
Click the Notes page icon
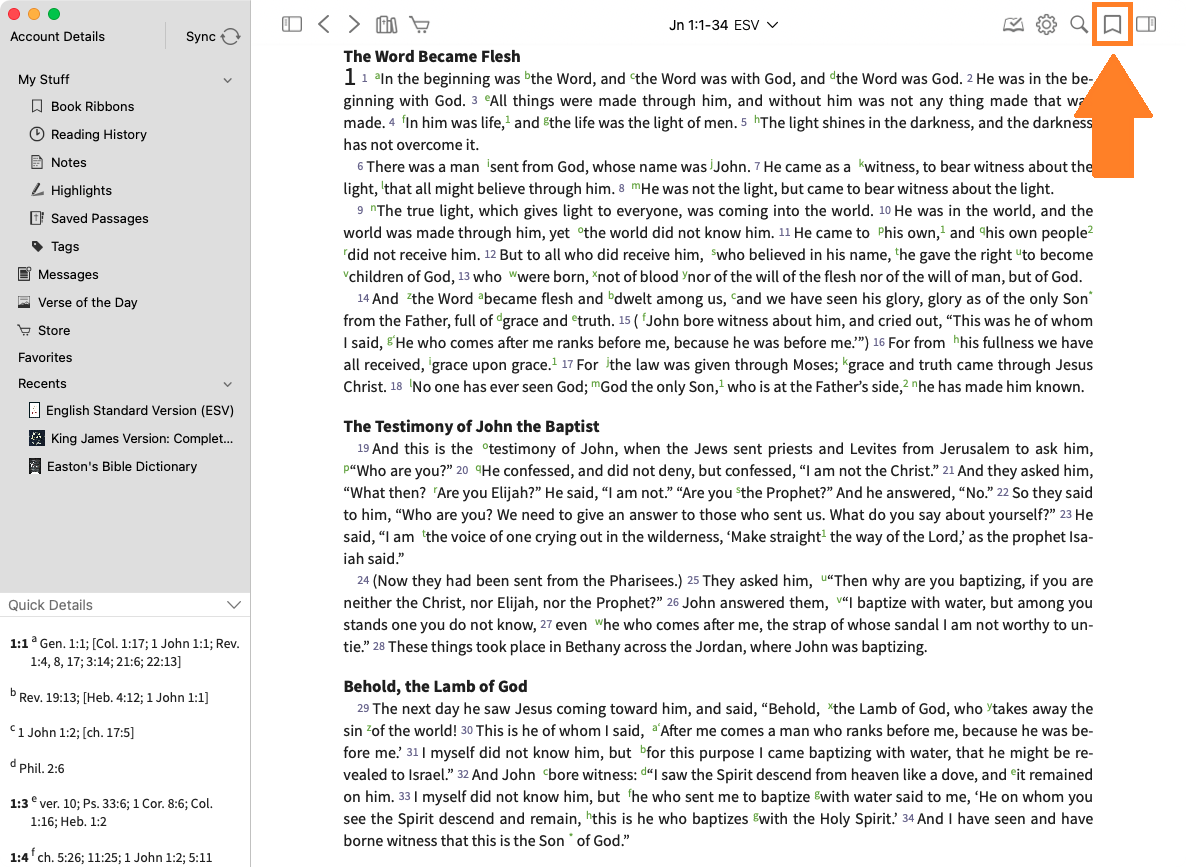36,162
